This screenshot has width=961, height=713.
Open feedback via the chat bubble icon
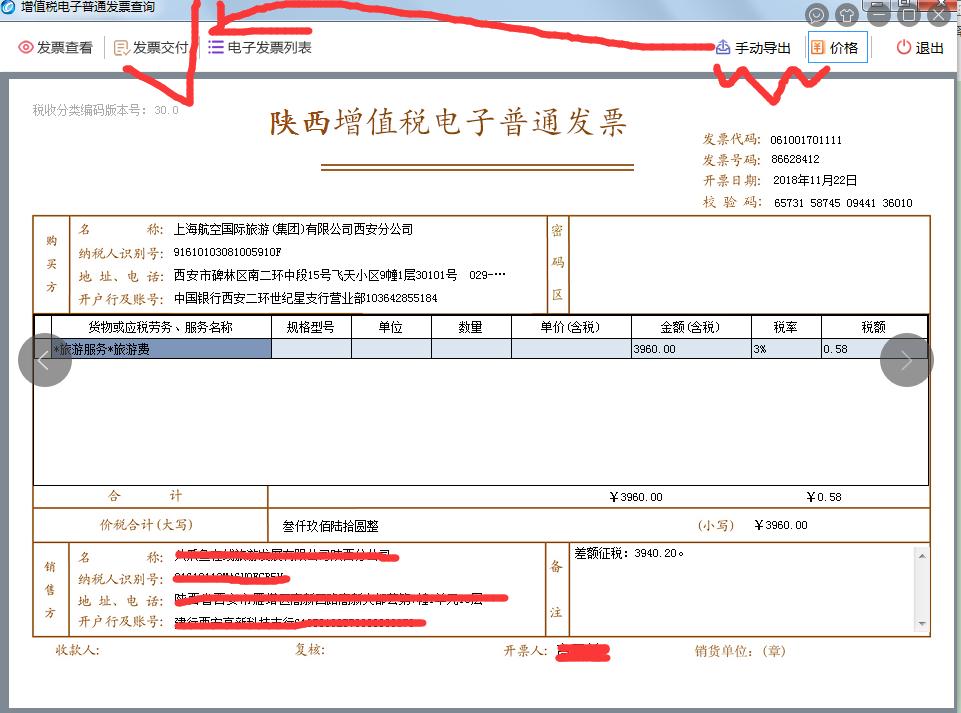816,14
